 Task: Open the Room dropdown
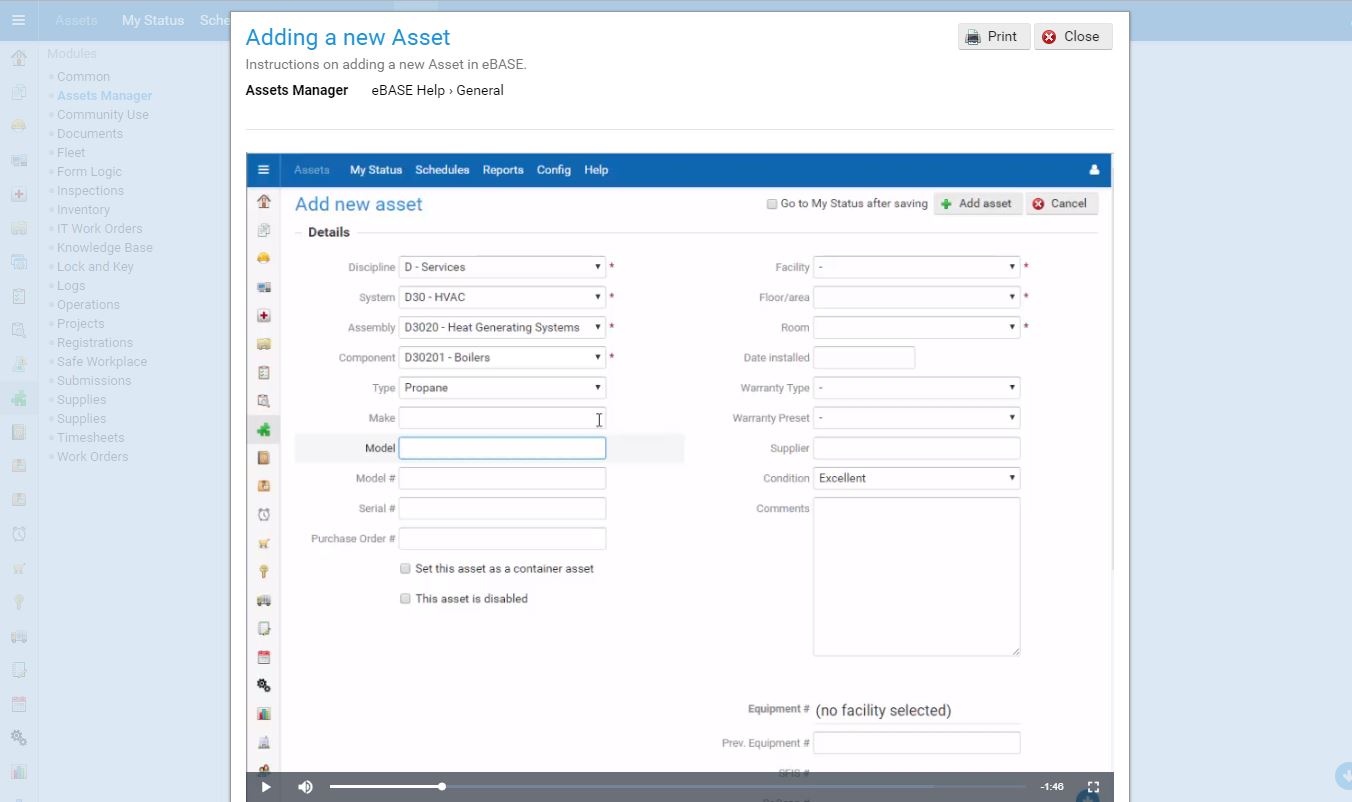pos(917,327)
